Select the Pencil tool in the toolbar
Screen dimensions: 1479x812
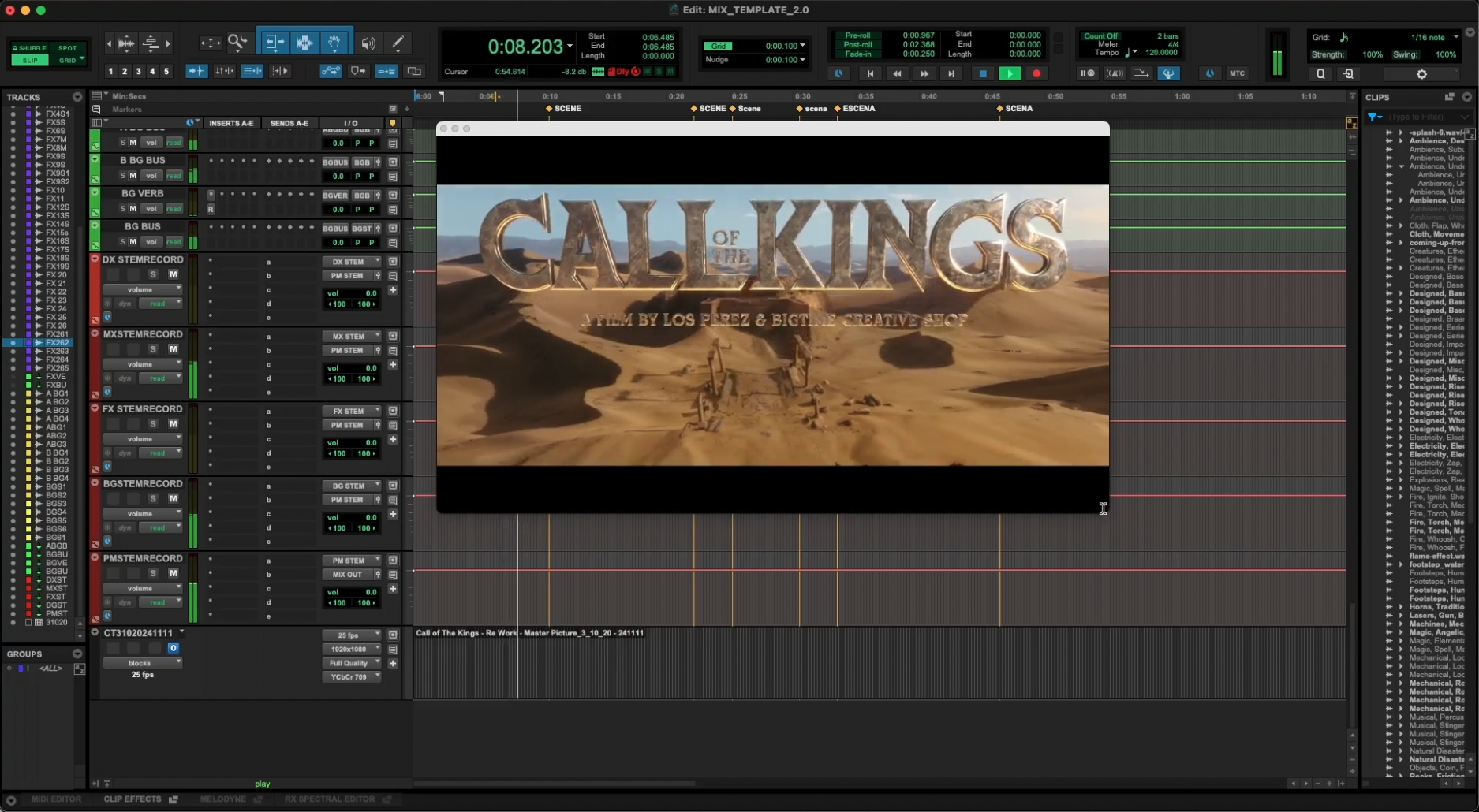click(x=398, y=43)
